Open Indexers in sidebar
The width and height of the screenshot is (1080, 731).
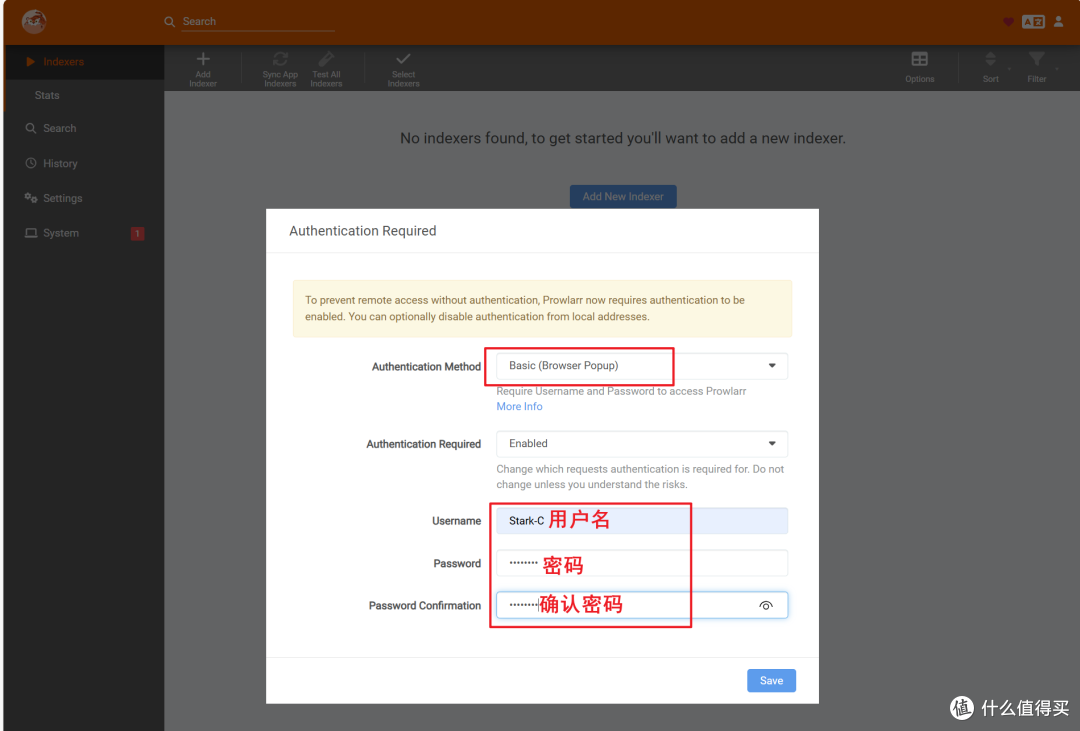(x=84, y=62)
